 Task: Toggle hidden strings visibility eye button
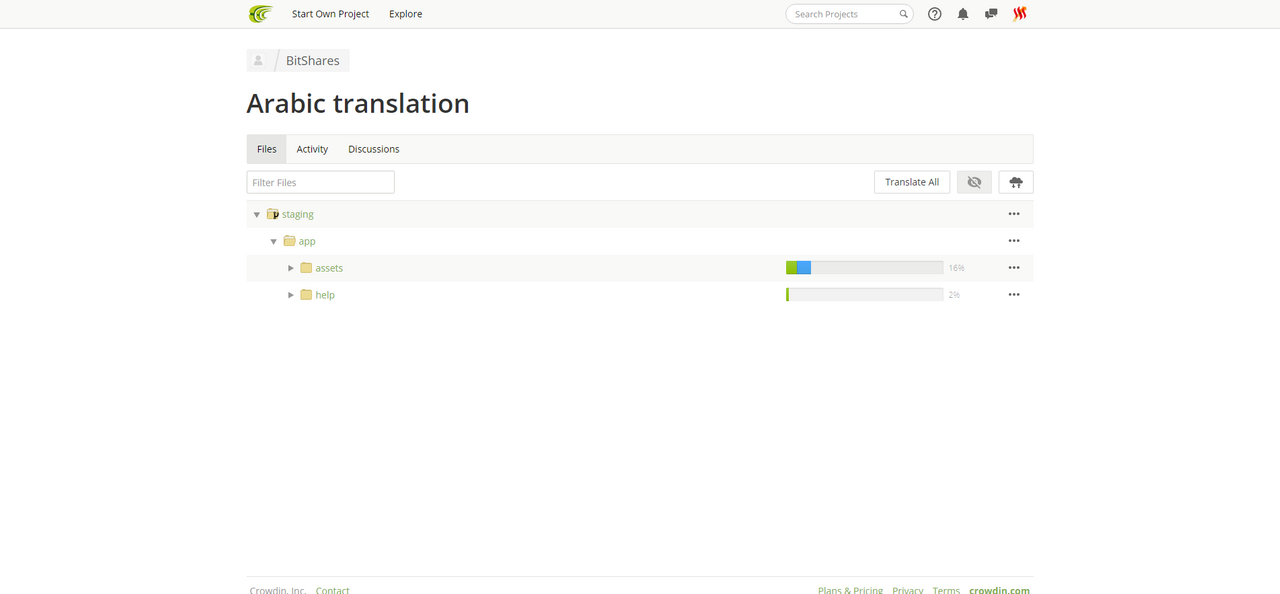[x=974, y=182]
